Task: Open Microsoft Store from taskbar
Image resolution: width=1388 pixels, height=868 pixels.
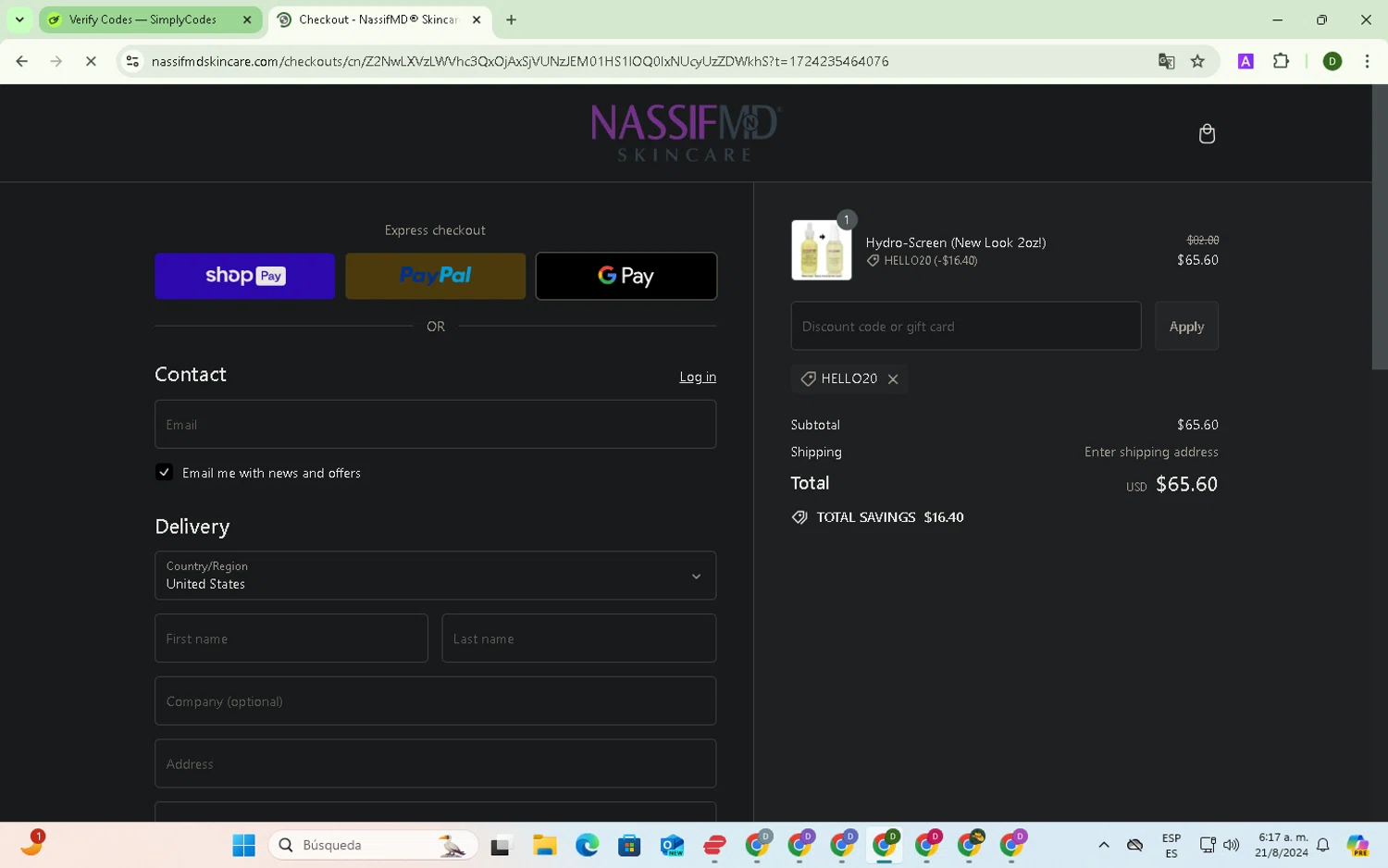Action: tap(629, 845)
